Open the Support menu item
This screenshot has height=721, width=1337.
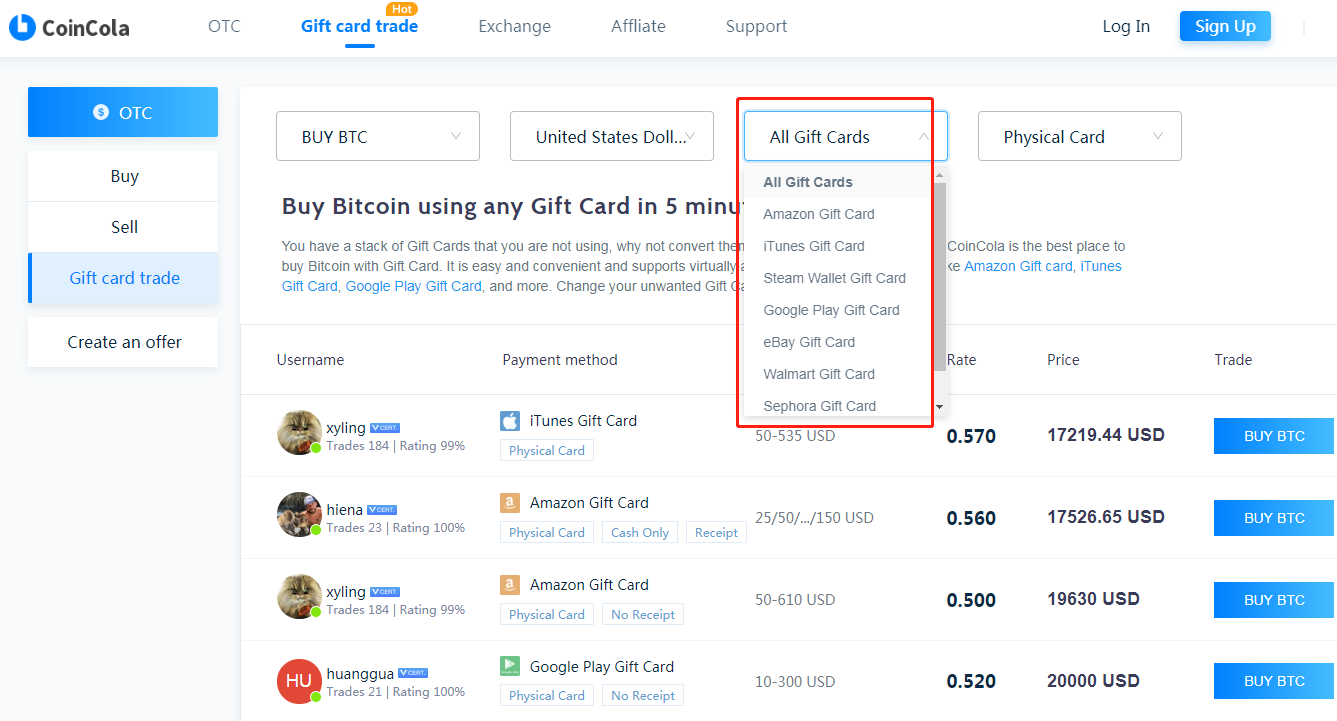(x=756, y=26)
